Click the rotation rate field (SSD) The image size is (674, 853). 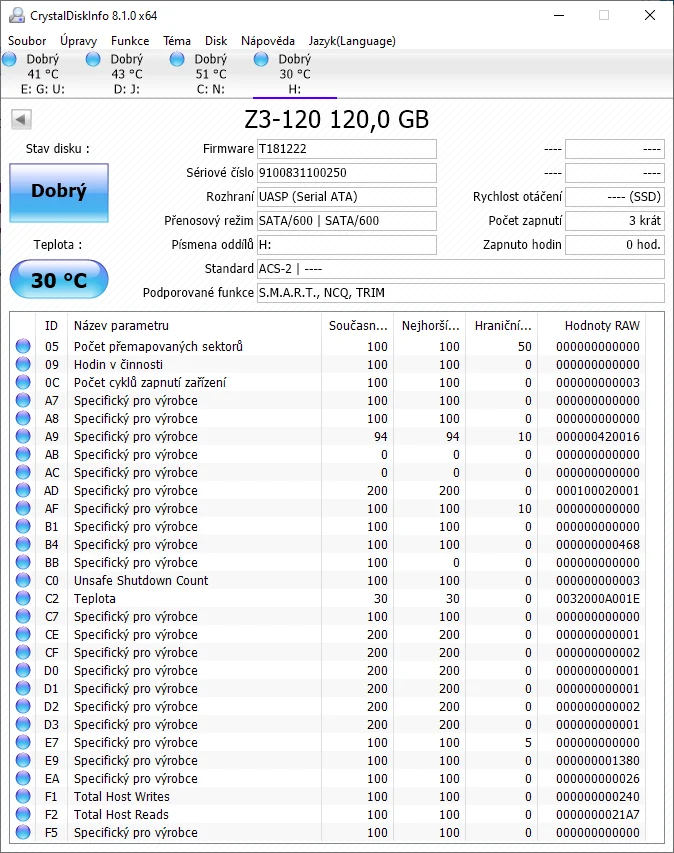point(615,197)
